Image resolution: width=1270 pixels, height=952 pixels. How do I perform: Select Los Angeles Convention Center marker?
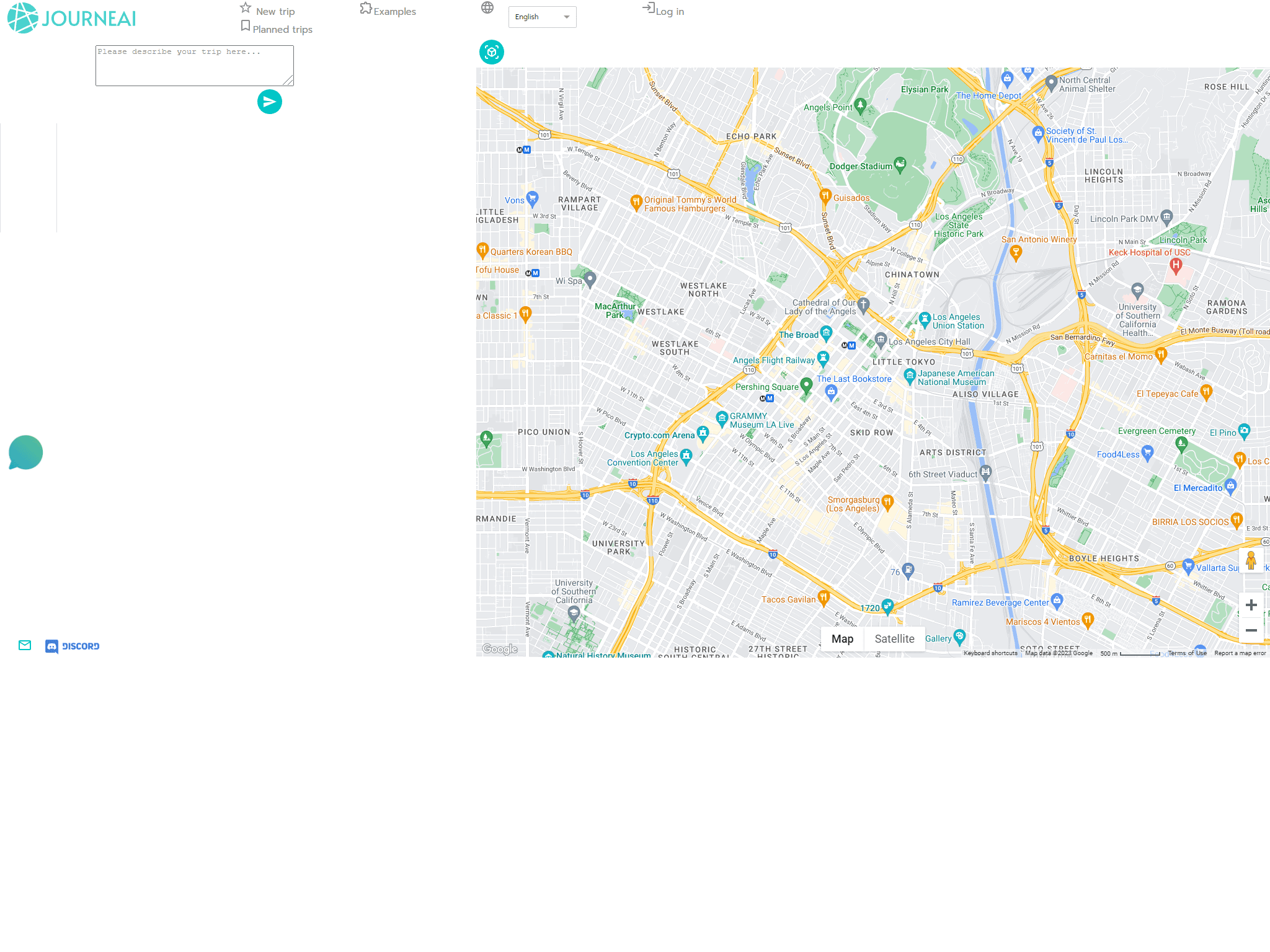(686, 457)
